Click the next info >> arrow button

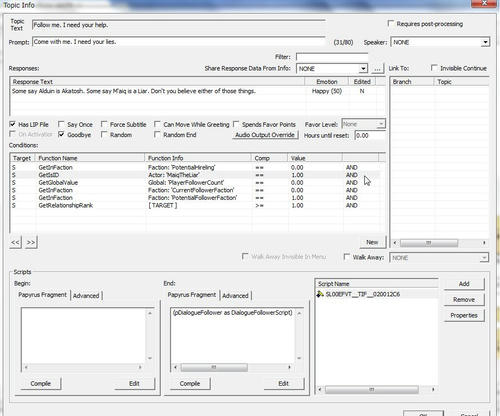tap(31, 242)
